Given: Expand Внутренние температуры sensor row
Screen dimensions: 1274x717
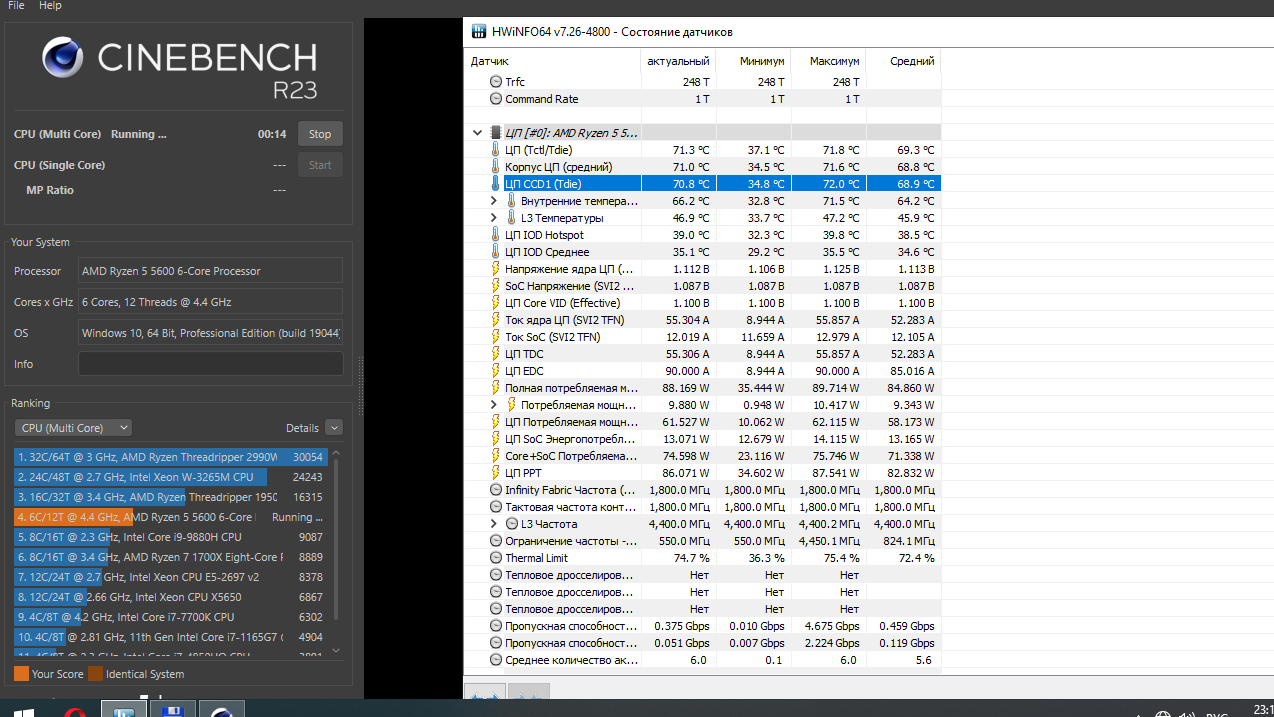Looking at the screenshot, I should (494, 201).
